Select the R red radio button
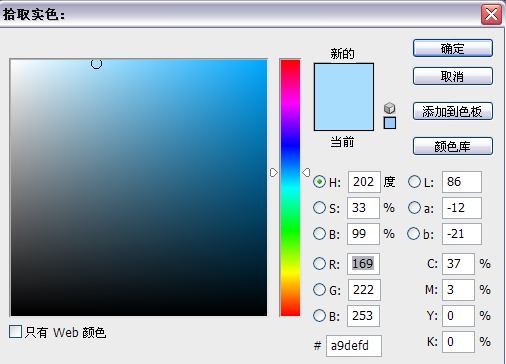The image size is (506, 364). pyautogui.click(x=319, y=264)
